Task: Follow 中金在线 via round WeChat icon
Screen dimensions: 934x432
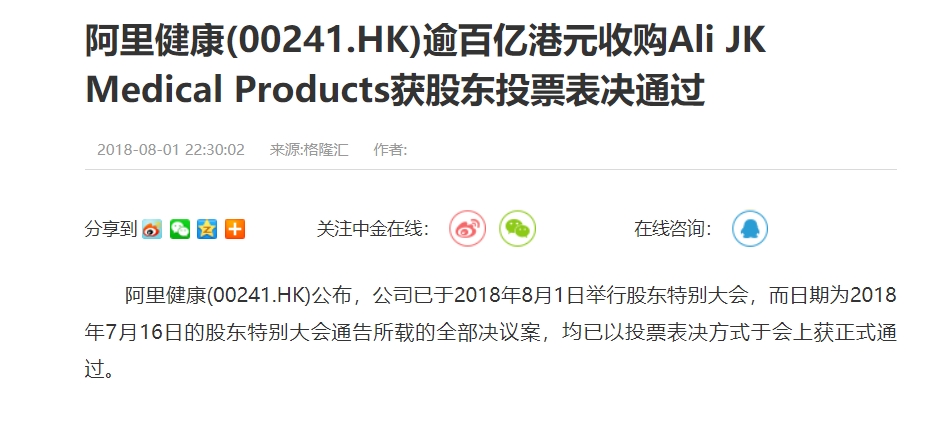Action: (x=517, y=228)
